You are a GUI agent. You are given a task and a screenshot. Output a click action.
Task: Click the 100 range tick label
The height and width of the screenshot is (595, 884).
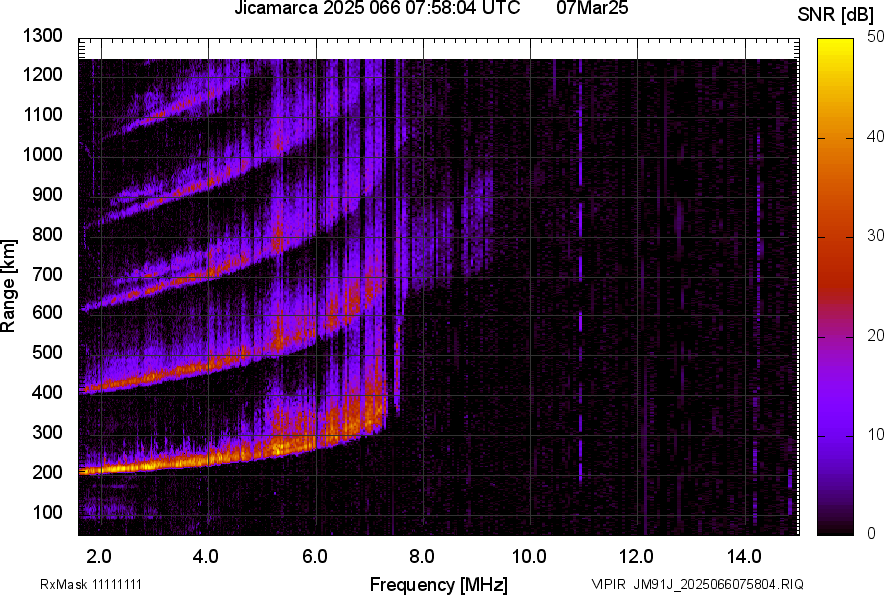(x=47, y=512)
